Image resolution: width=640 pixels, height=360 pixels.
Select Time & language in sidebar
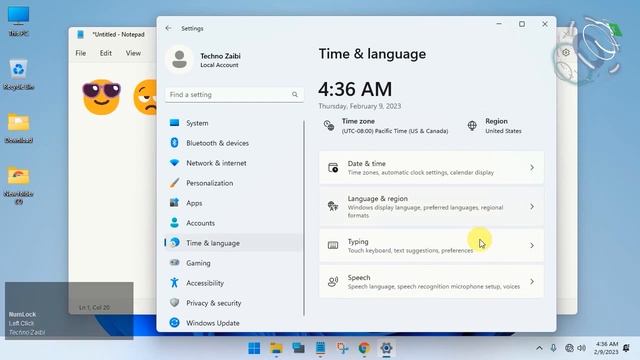click(x=233, y=243)
